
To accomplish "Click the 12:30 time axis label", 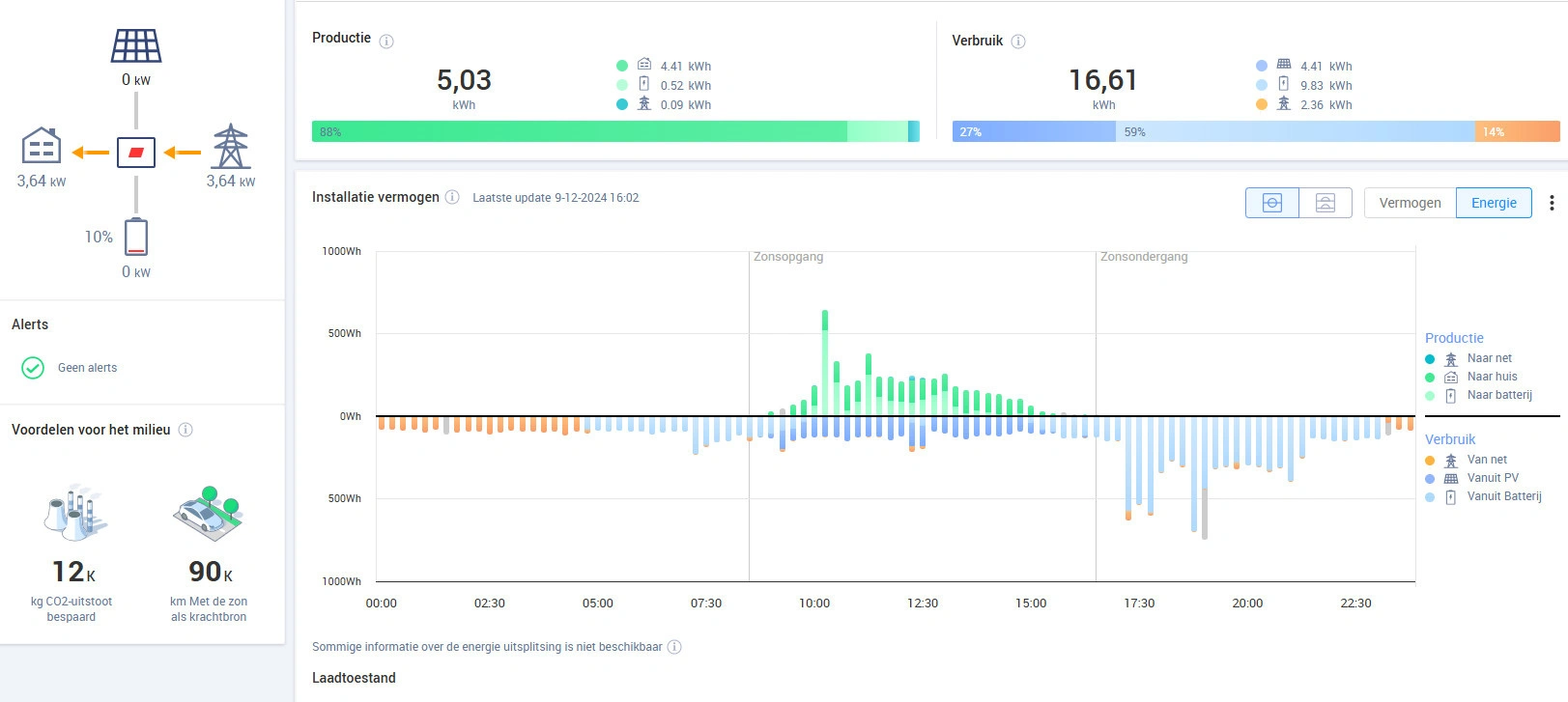I will [923, 604].
